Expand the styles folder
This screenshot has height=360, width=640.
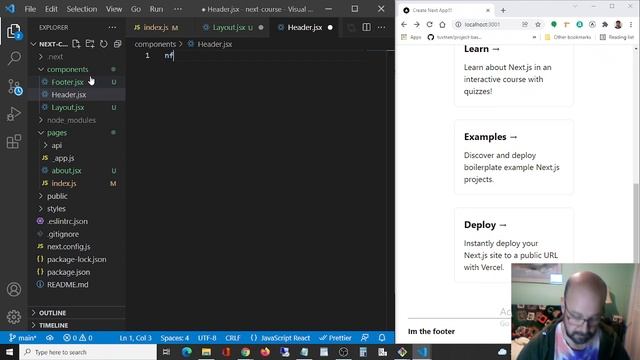[56, 209]
